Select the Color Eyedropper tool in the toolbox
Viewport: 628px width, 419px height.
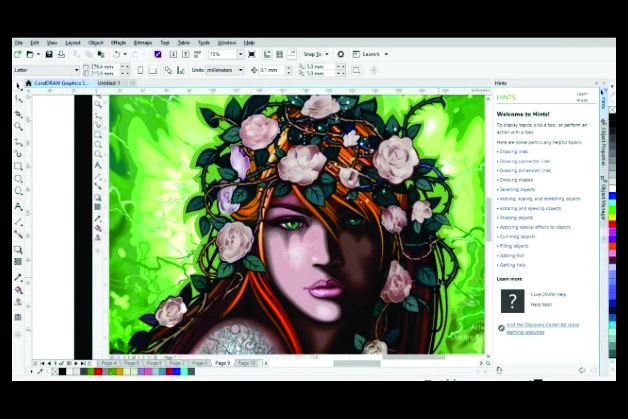pos(18,277)
